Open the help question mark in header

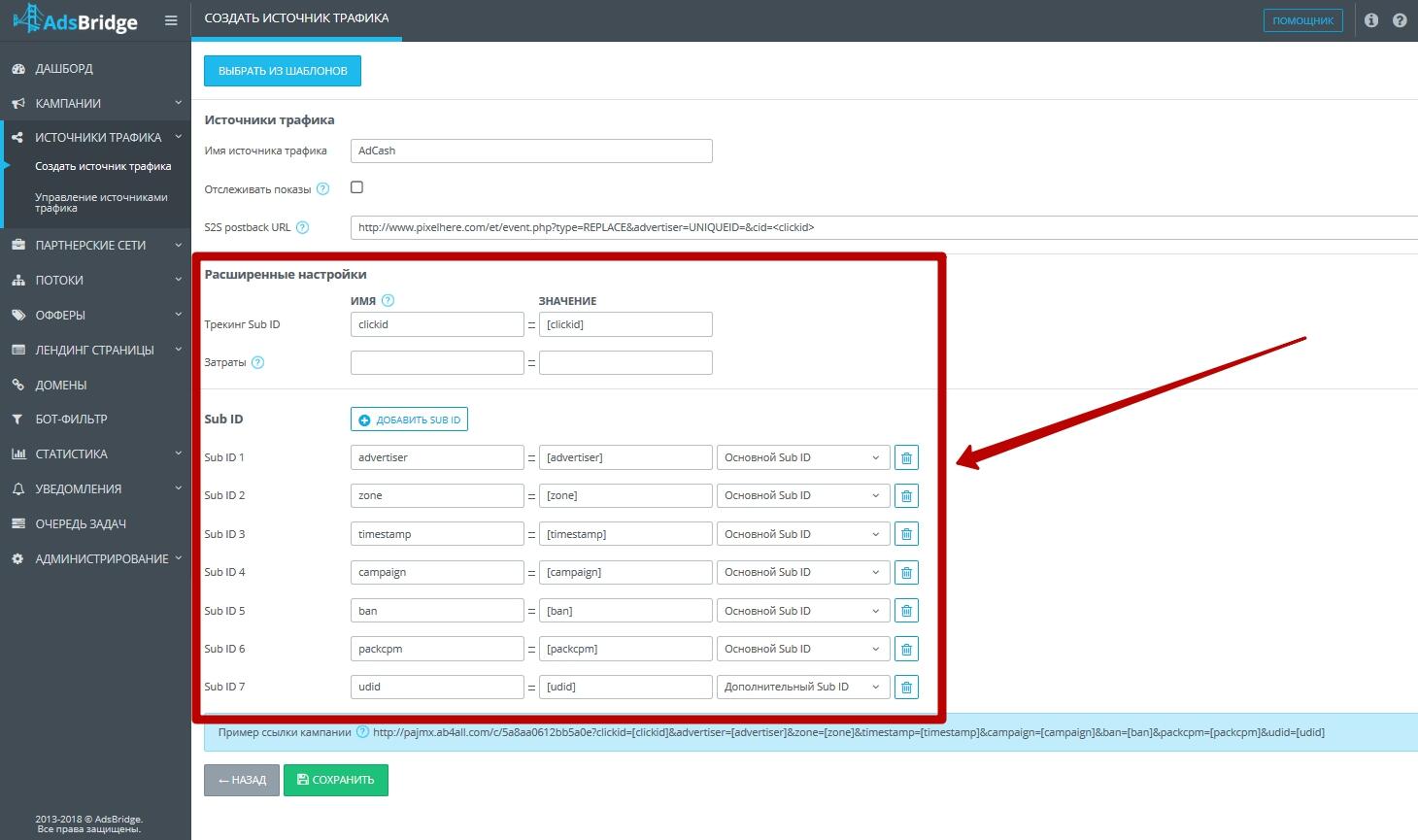pyautogui.click(x=1400, y=20)
